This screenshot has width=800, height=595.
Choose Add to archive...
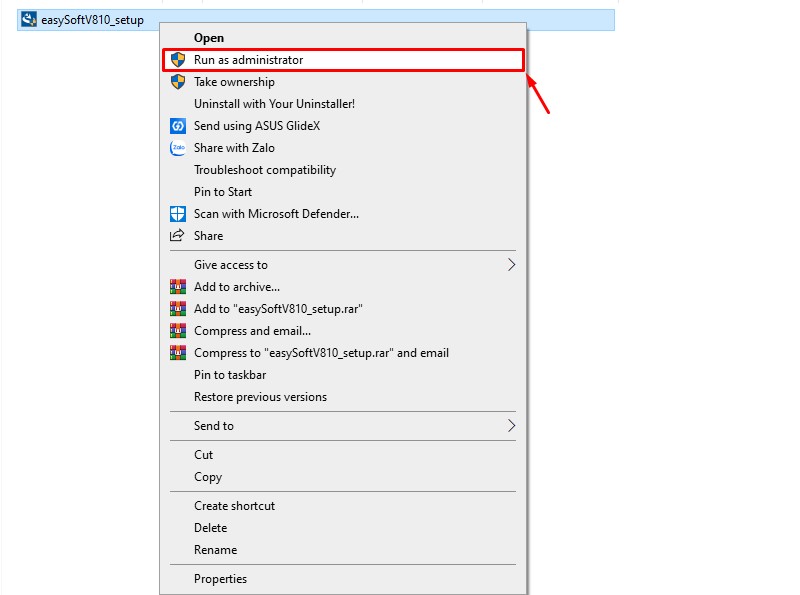[343, 287]
